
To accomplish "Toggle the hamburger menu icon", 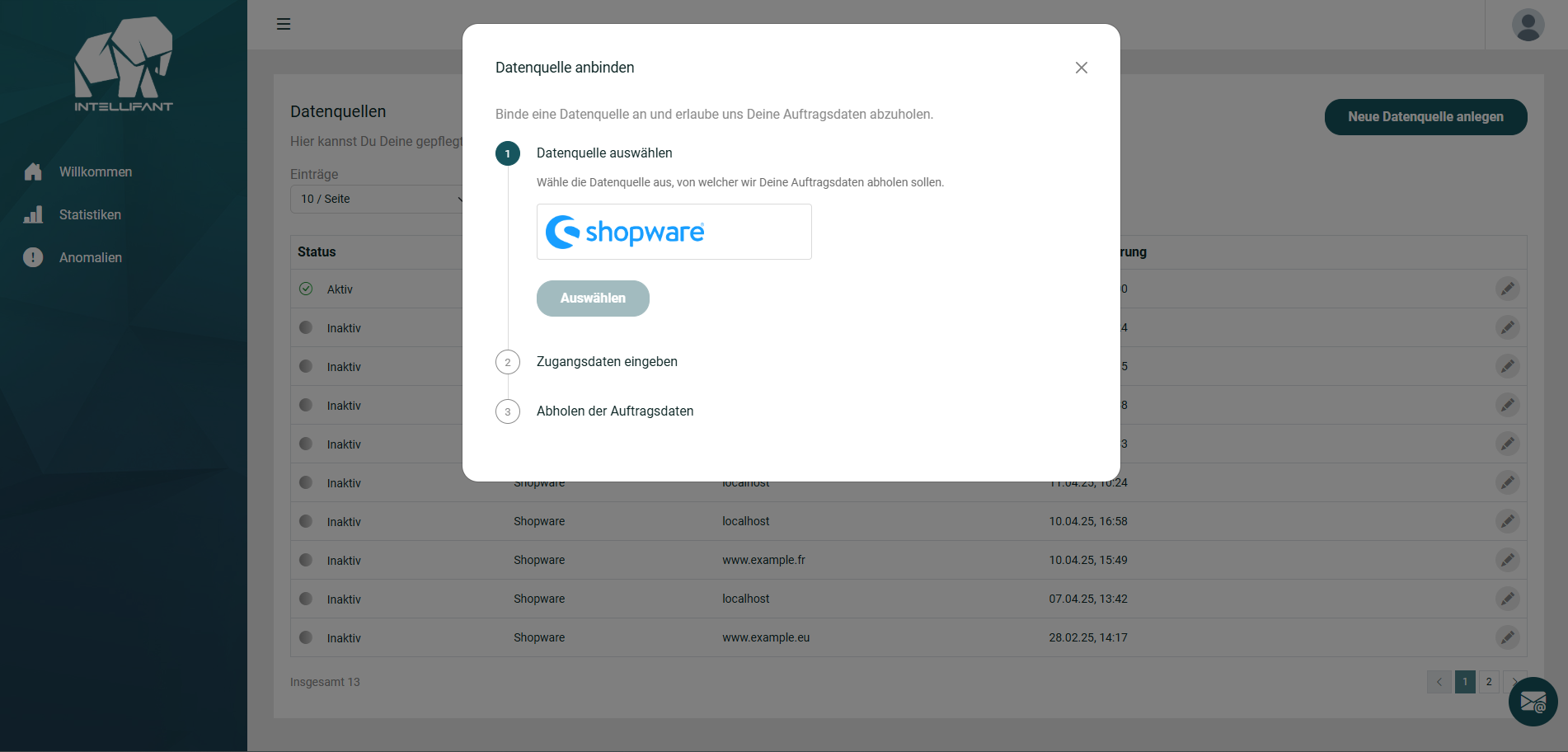I will coord(284,24).
